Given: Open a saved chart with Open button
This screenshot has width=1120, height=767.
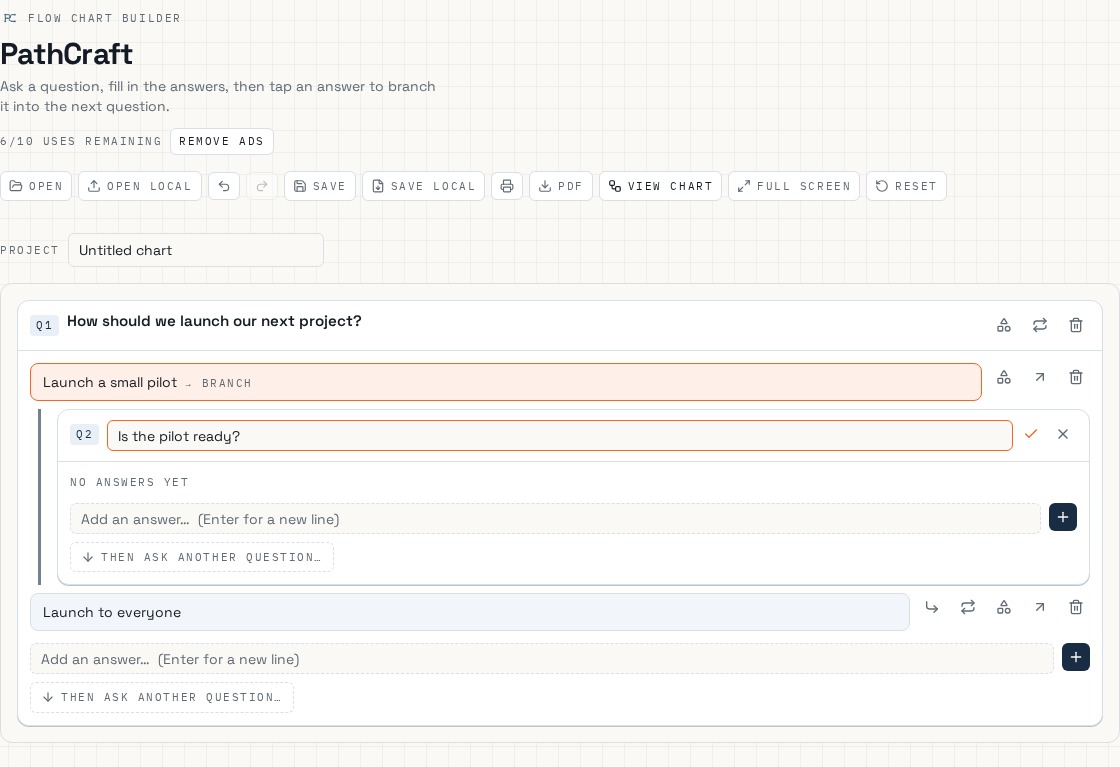Looking at the screenshot, I should pyautogui.click(x=36, y=186).
